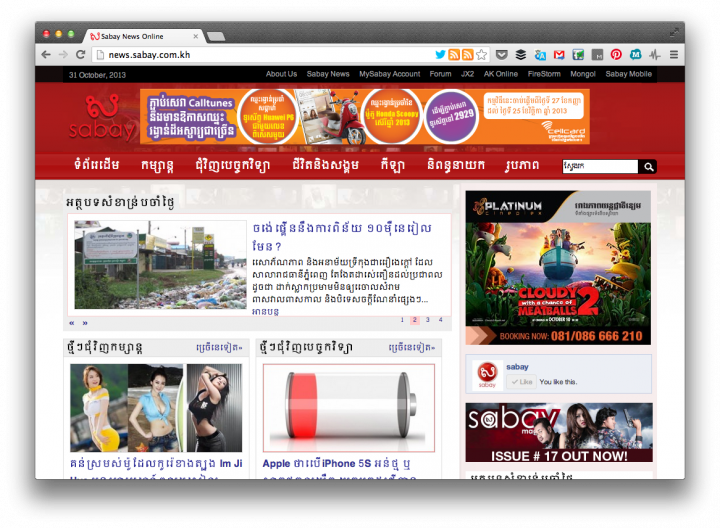Click the featured article garbage street photo

(x=160, y=265)
